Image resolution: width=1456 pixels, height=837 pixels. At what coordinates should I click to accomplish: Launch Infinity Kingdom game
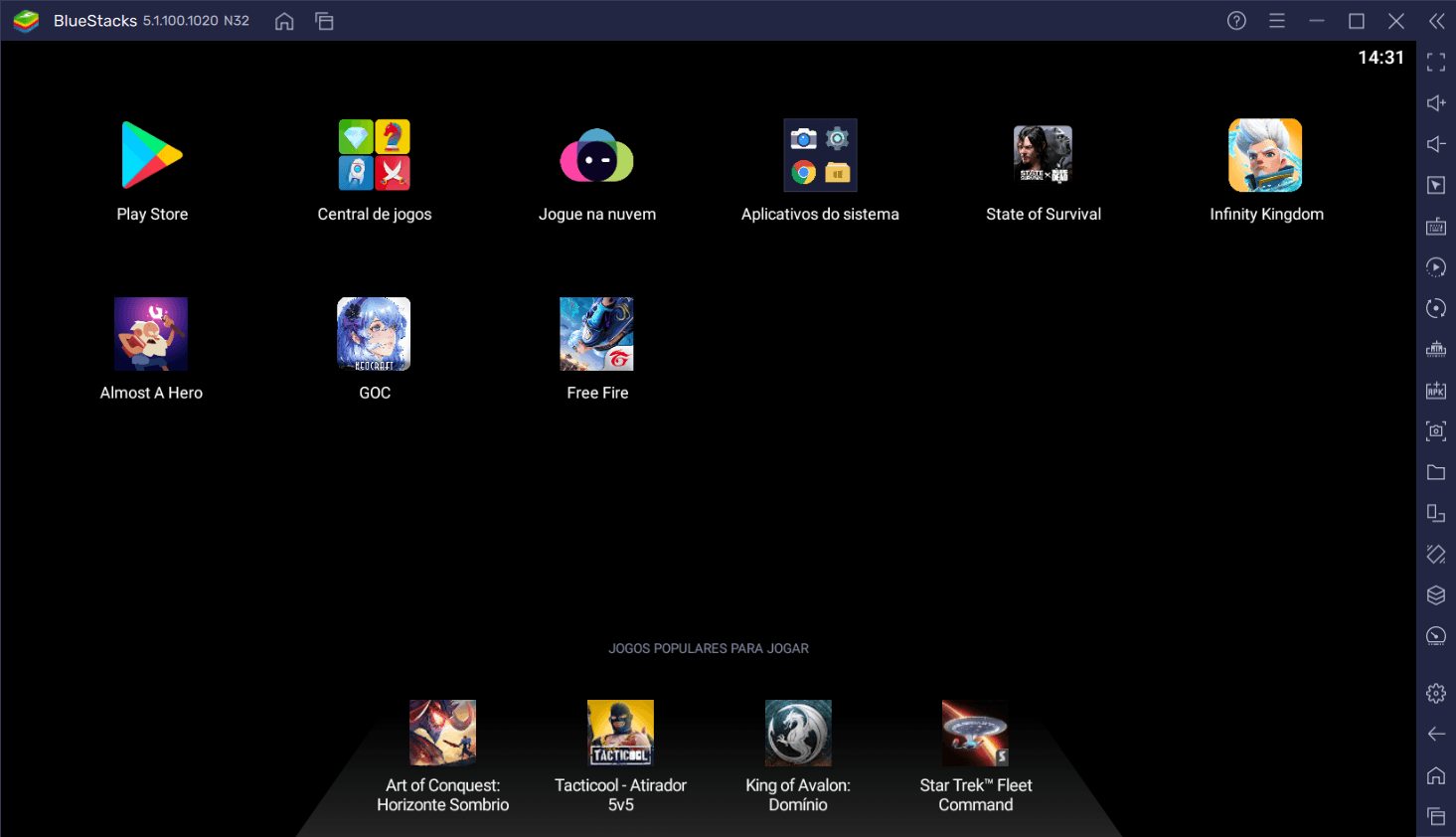(1265, 155)
